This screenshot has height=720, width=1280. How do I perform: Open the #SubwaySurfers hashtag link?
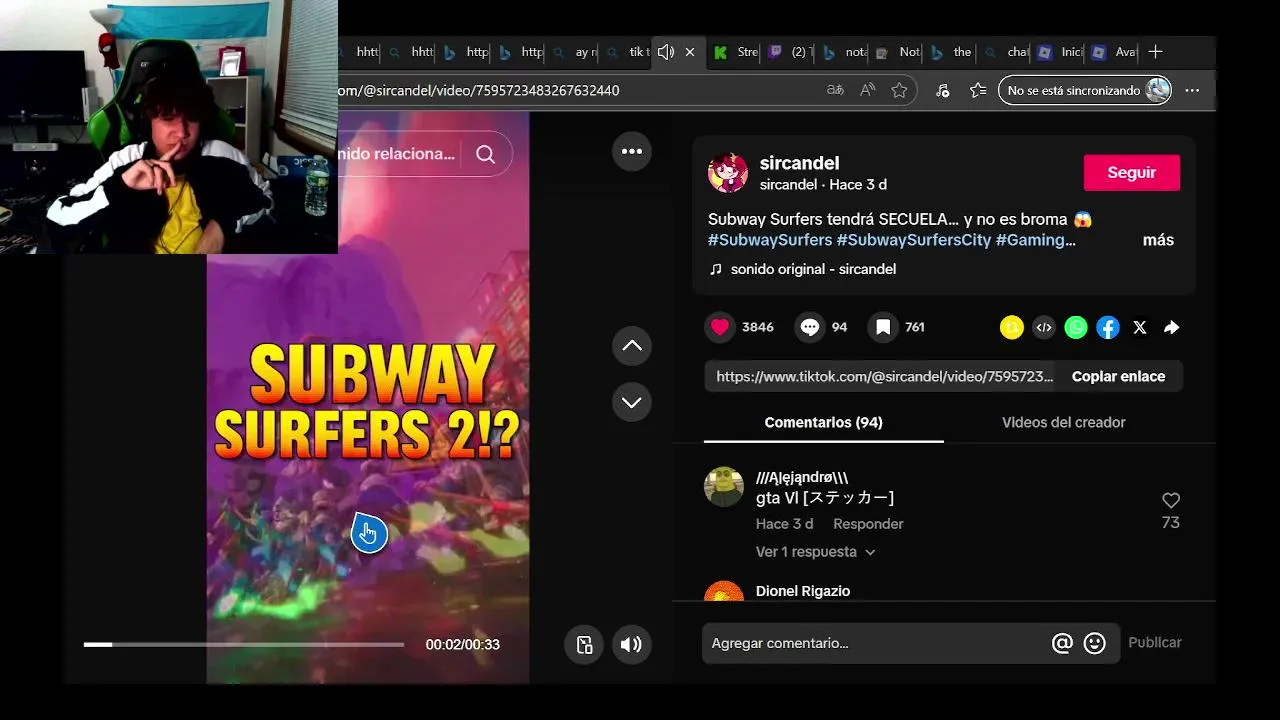pyautogui.click(x=770, y=240)
